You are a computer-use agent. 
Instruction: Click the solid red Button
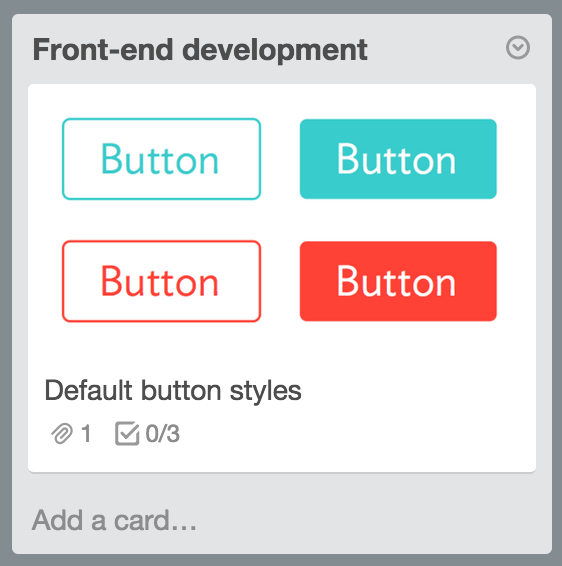[398, 281]
